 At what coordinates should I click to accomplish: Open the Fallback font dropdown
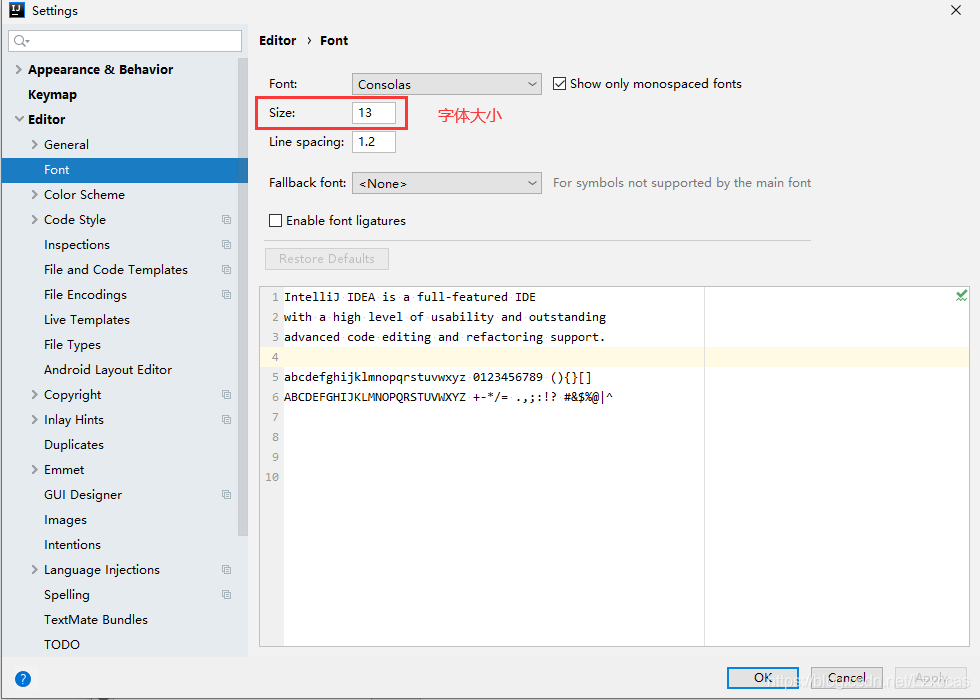[x=447, y=183]
